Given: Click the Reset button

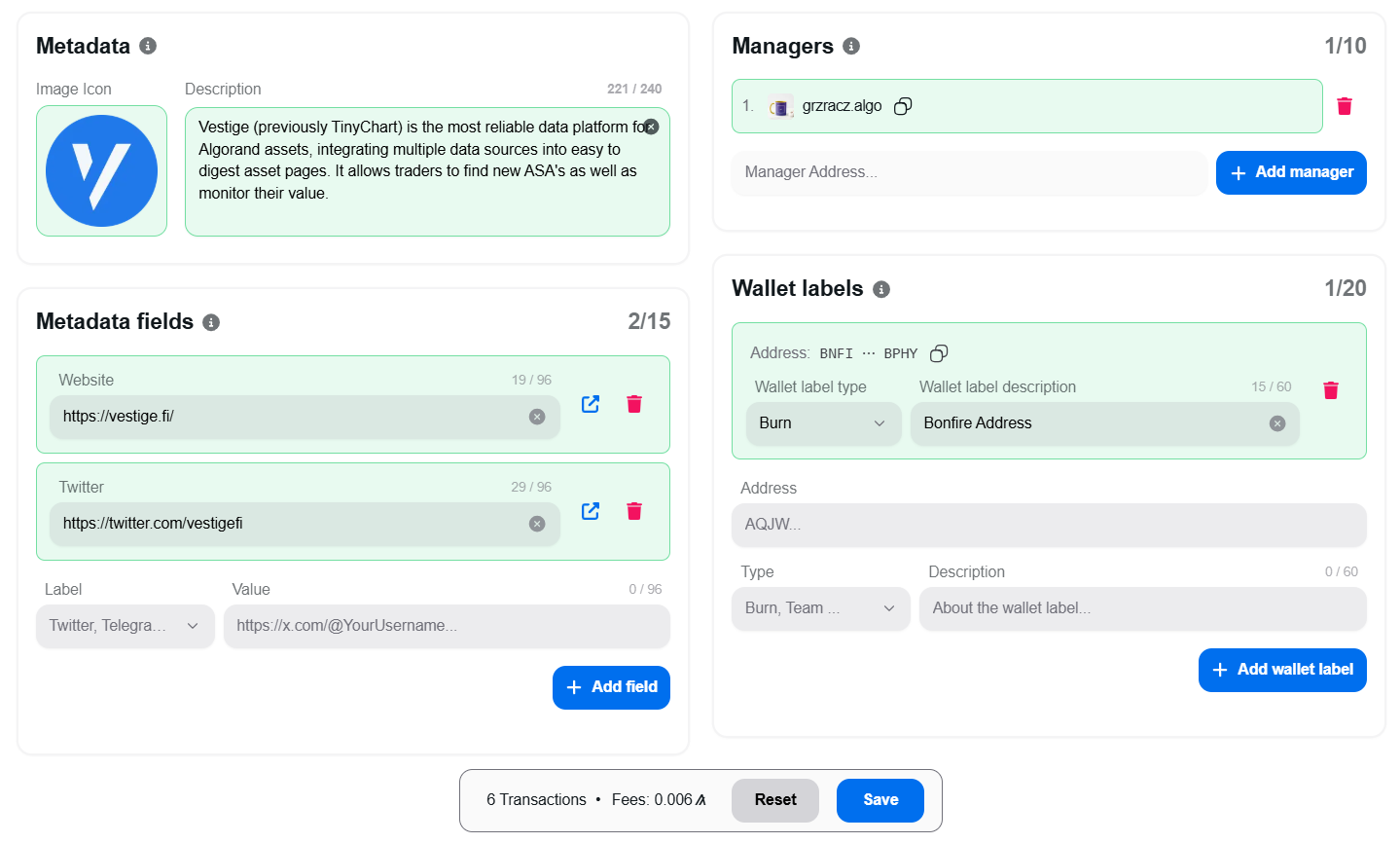Looking at the screenshot, I should point(775,800).
